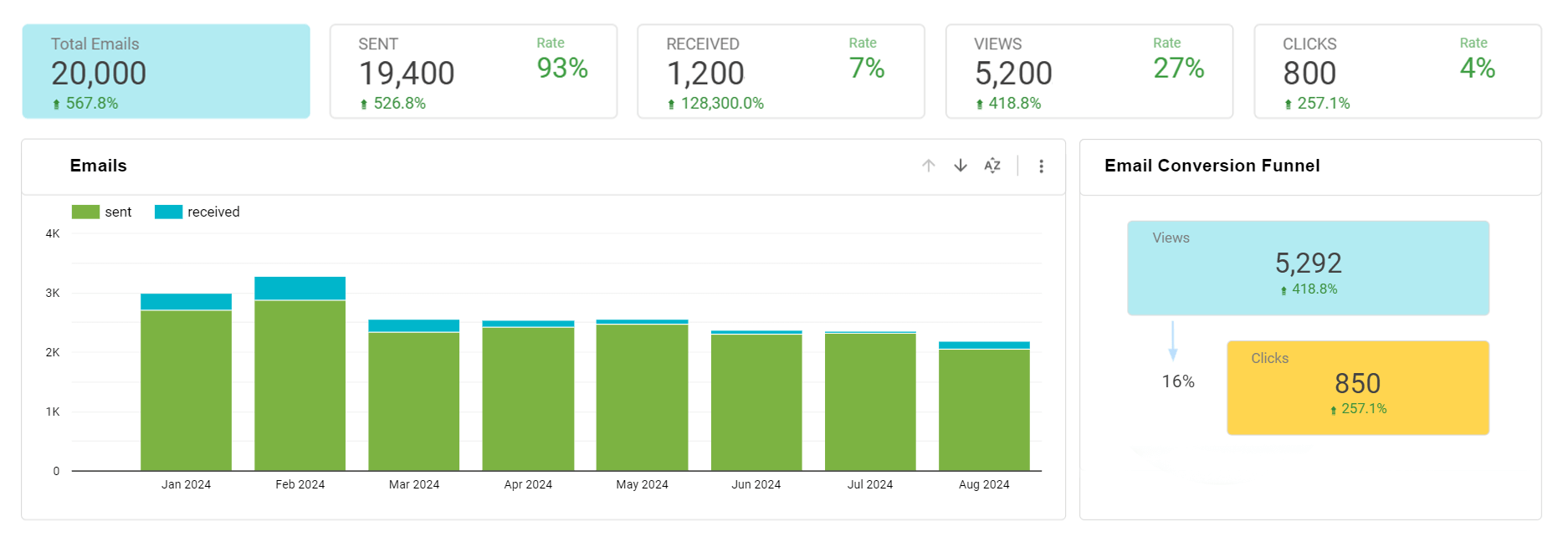Select the Total Emails scorecard

(166, 71)
